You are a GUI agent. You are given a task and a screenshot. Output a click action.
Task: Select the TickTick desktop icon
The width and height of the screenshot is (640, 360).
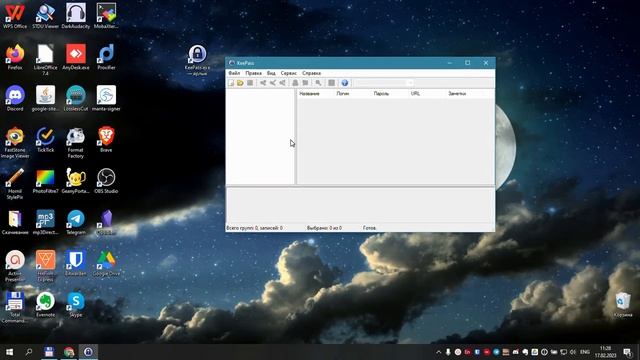[45, 140]
